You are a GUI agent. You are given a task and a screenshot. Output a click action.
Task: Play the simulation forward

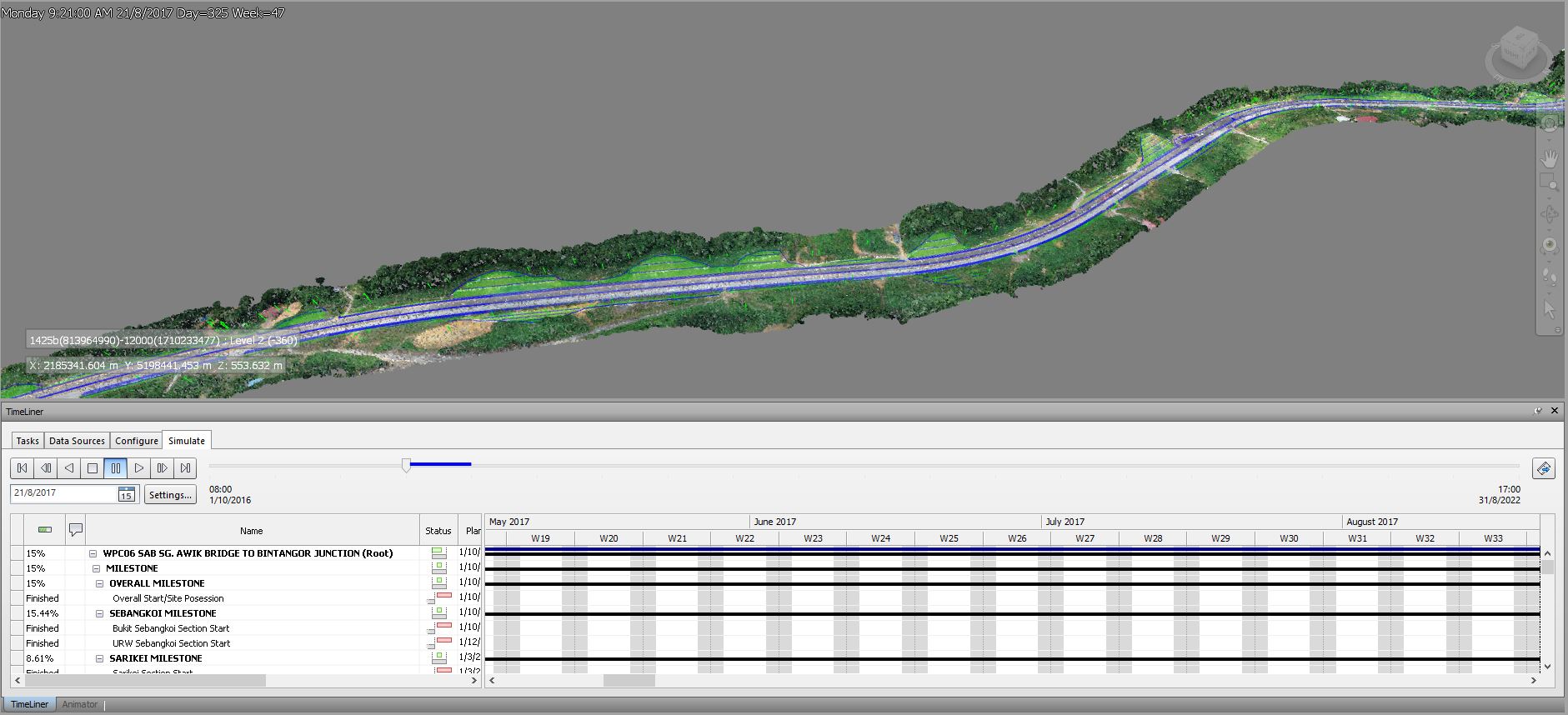139,468
